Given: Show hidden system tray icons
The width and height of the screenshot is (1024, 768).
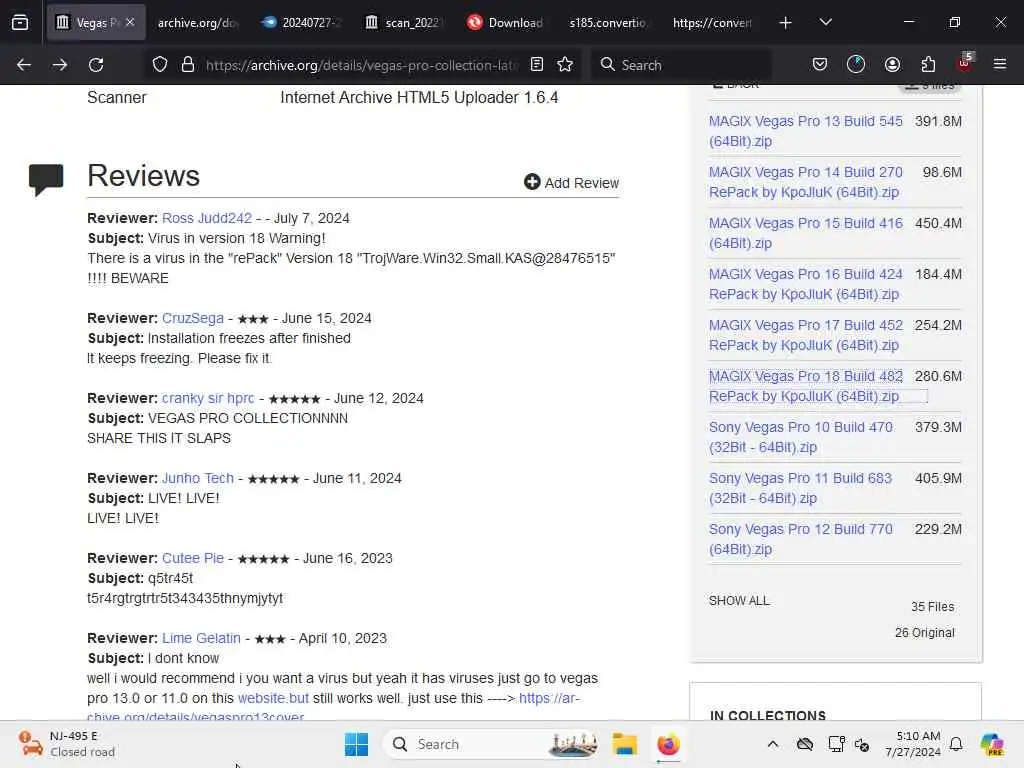Looking at the screenshot, I should click(773, 744).
